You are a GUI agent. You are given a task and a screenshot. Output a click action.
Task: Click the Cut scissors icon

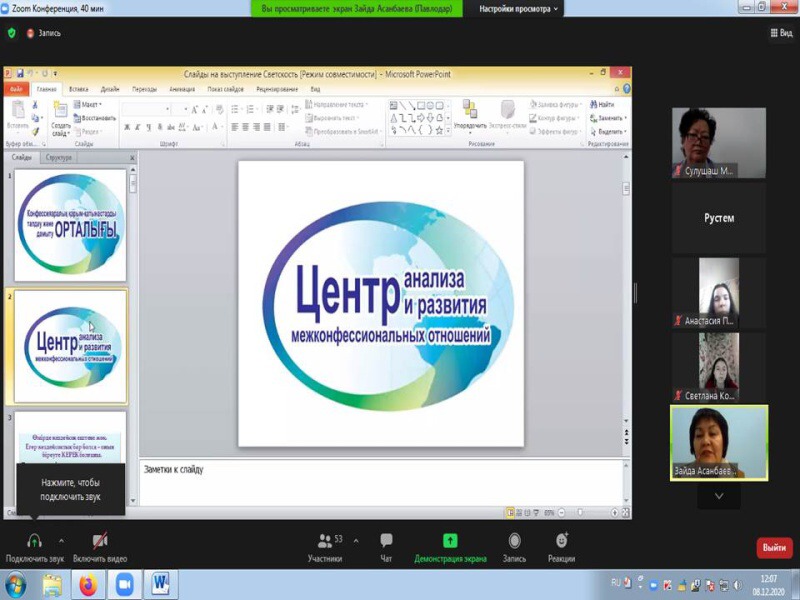pos(35,105)
